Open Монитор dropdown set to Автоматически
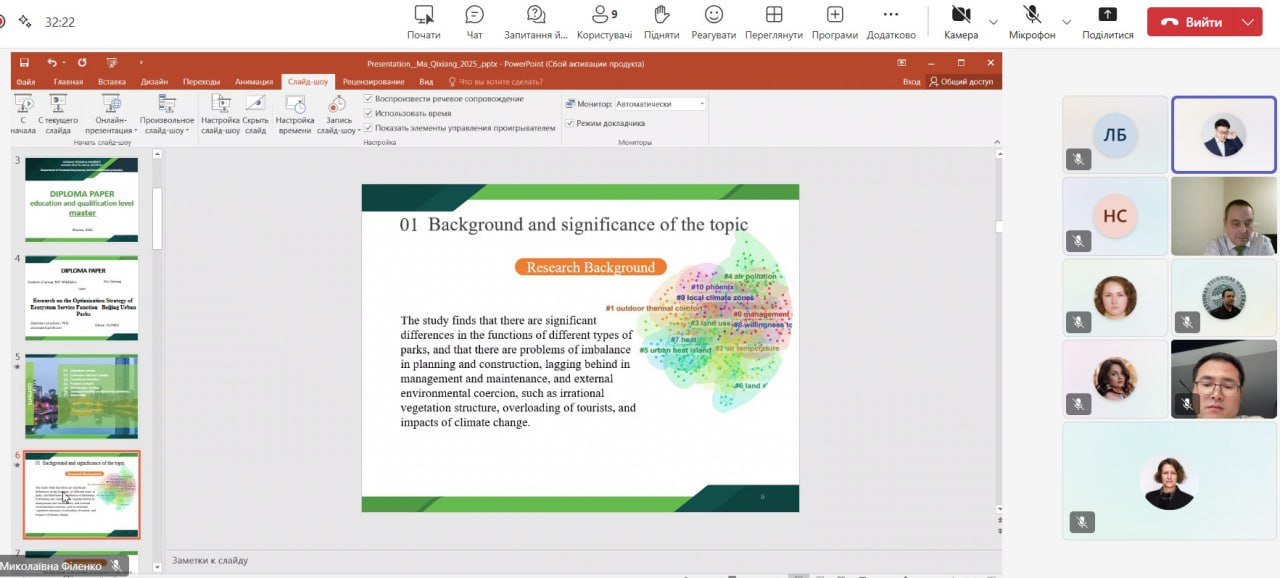The image size is (1280, 578). [x=660, y=104]
